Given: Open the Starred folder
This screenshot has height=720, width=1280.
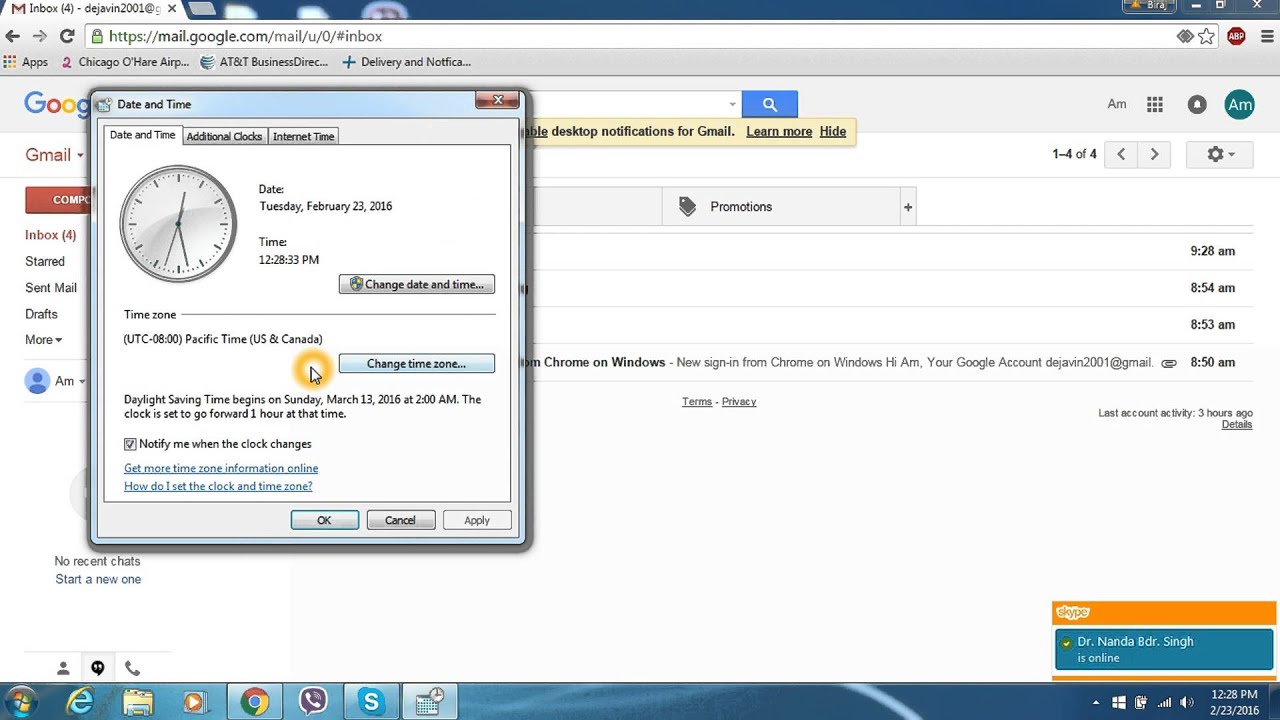Looking at the screenshot, I should click(45, 261).
